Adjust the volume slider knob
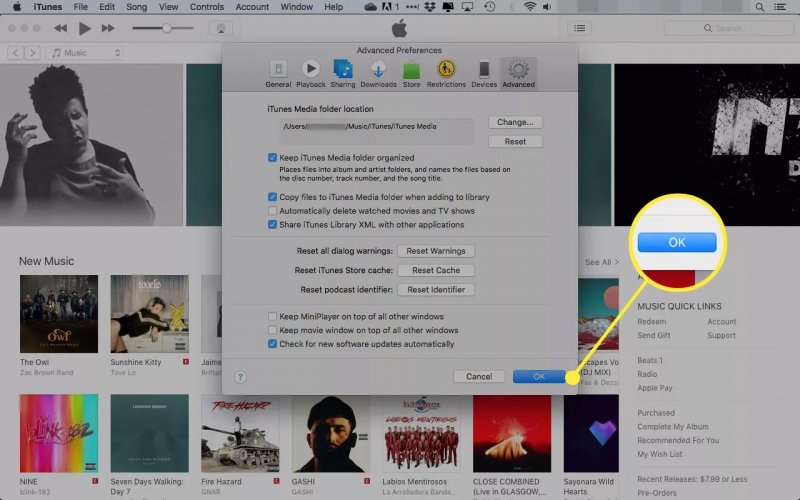800x500 pixels. [x=166, y=28]
